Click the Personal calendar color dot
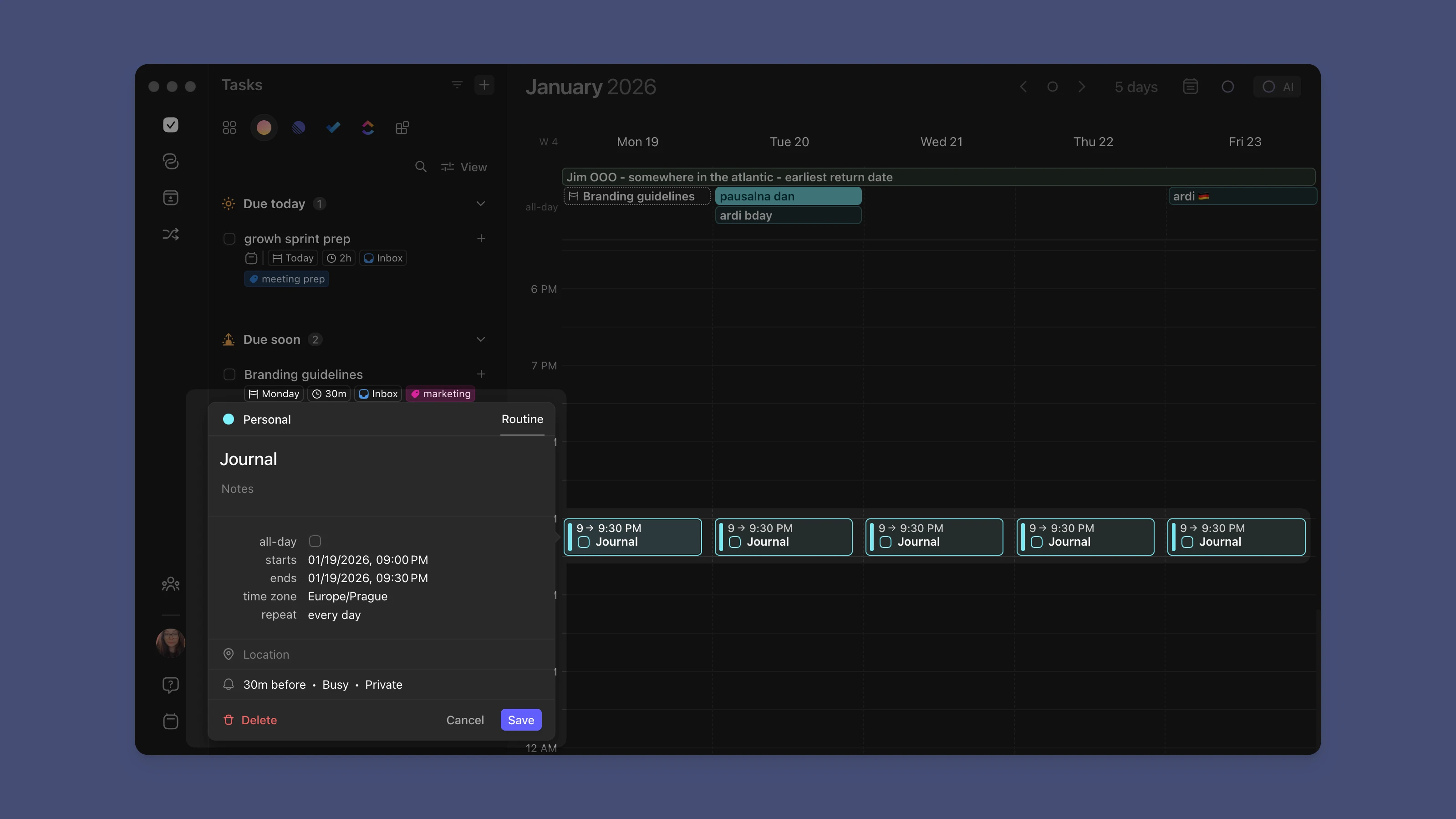The width and height of the screenshot is (1456, 819). tap(229, 419)
